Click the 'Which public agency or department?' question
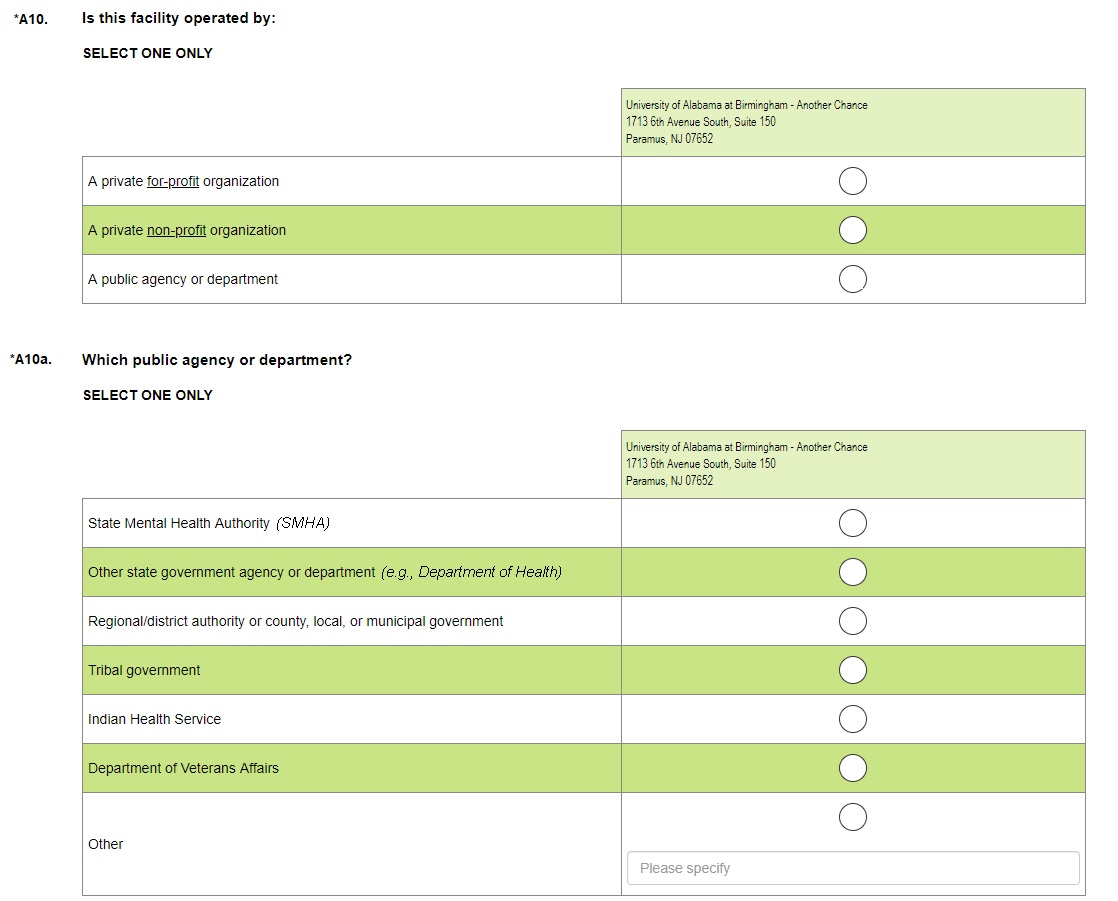Viewport: 1118px width, 901px height. pos(217,360)
